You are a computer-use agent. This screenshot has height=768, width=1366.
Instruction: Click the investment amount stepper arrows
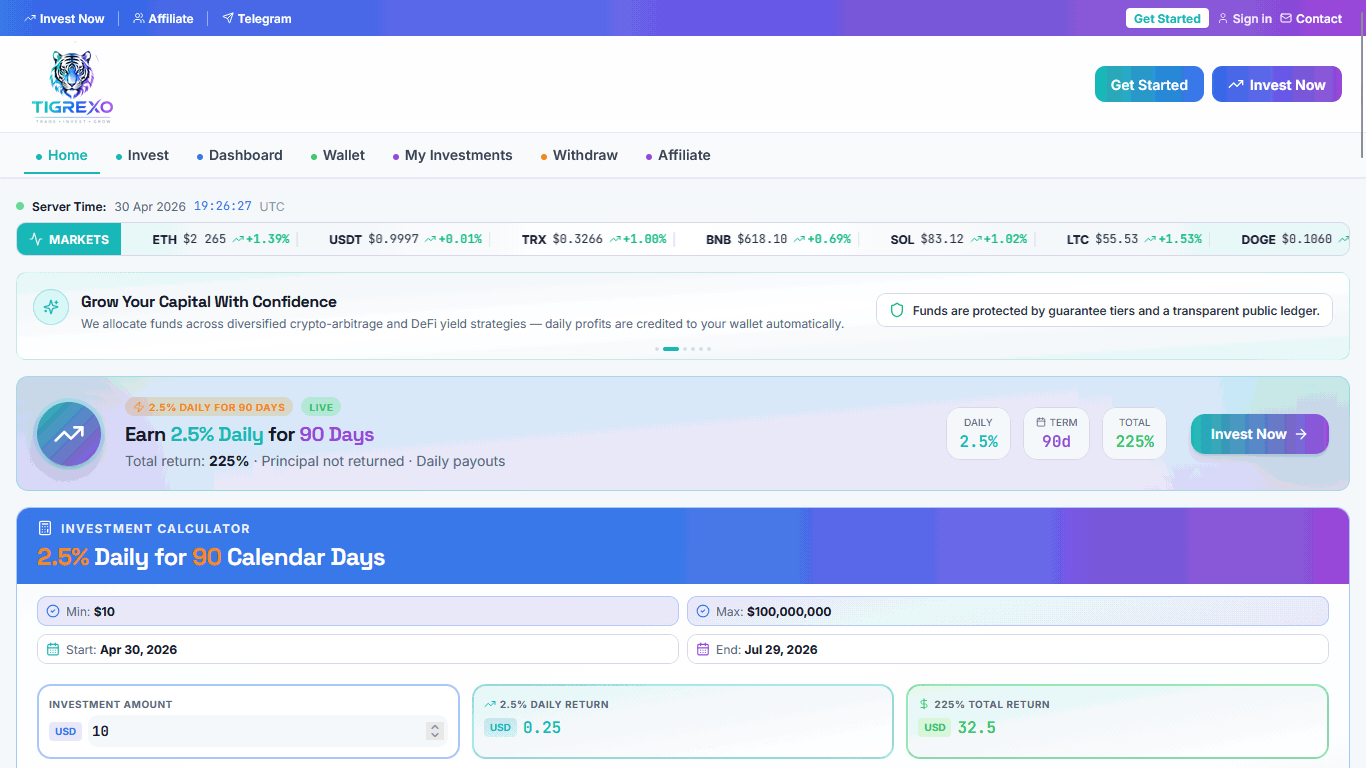pos(434,731)
